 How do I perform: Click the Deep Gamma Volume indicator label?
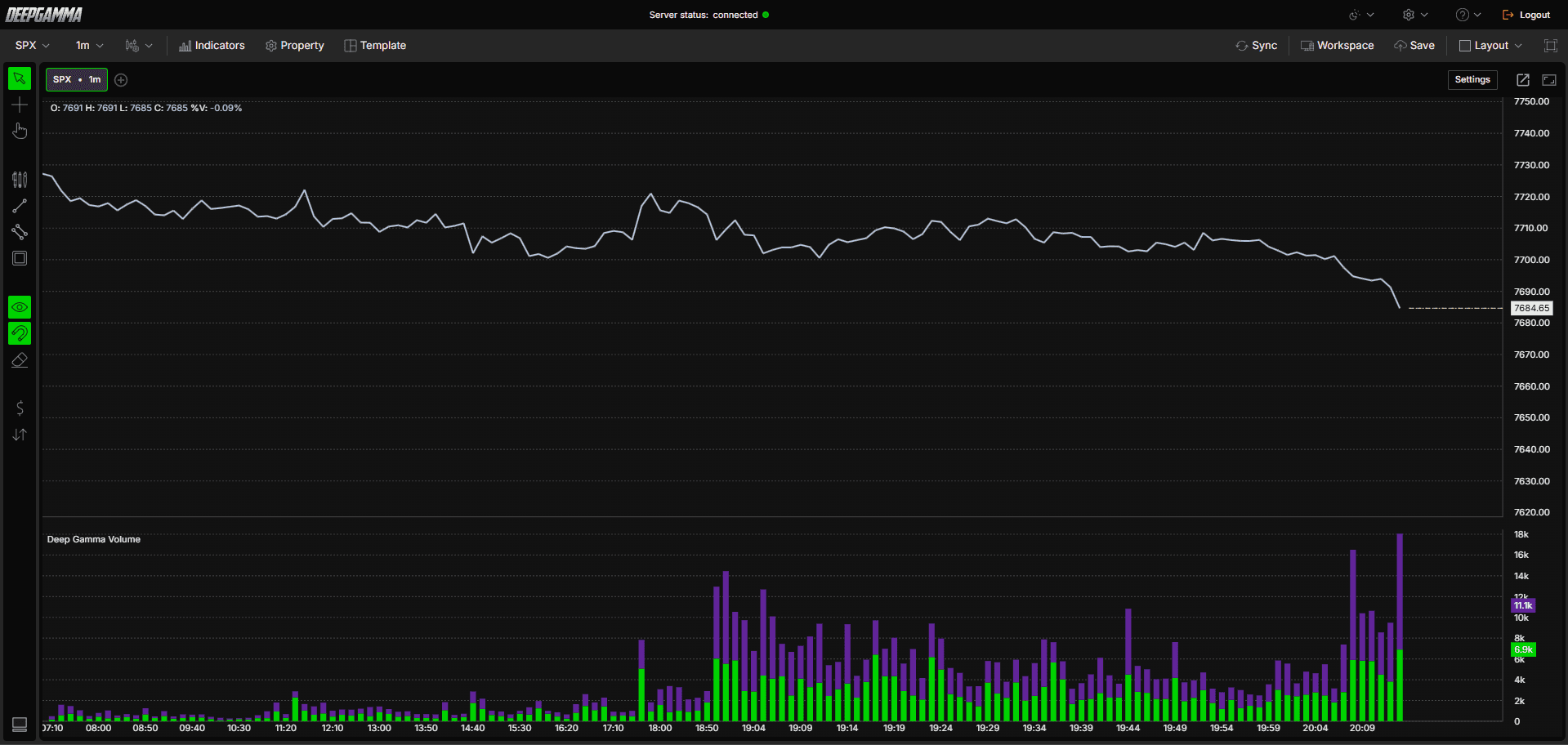(94, 539)
